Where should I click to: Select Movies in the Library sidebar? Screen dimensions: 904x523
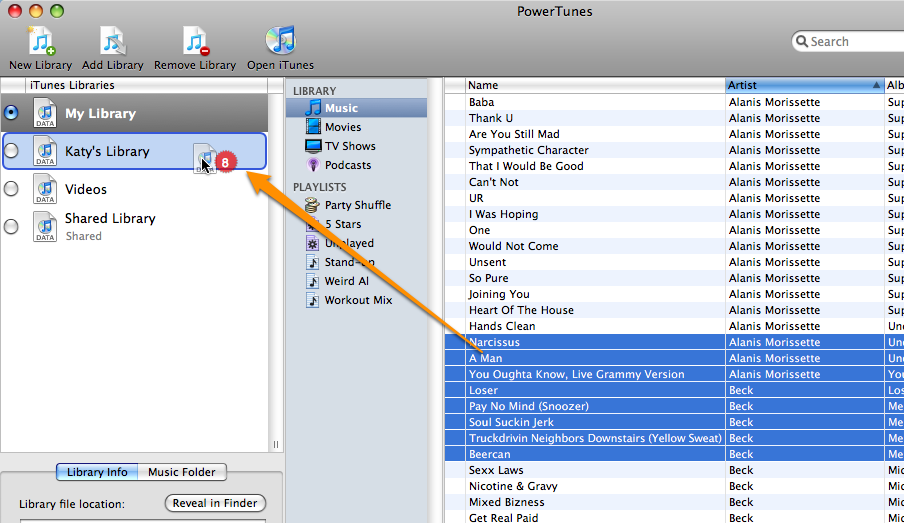coord(342,127)
